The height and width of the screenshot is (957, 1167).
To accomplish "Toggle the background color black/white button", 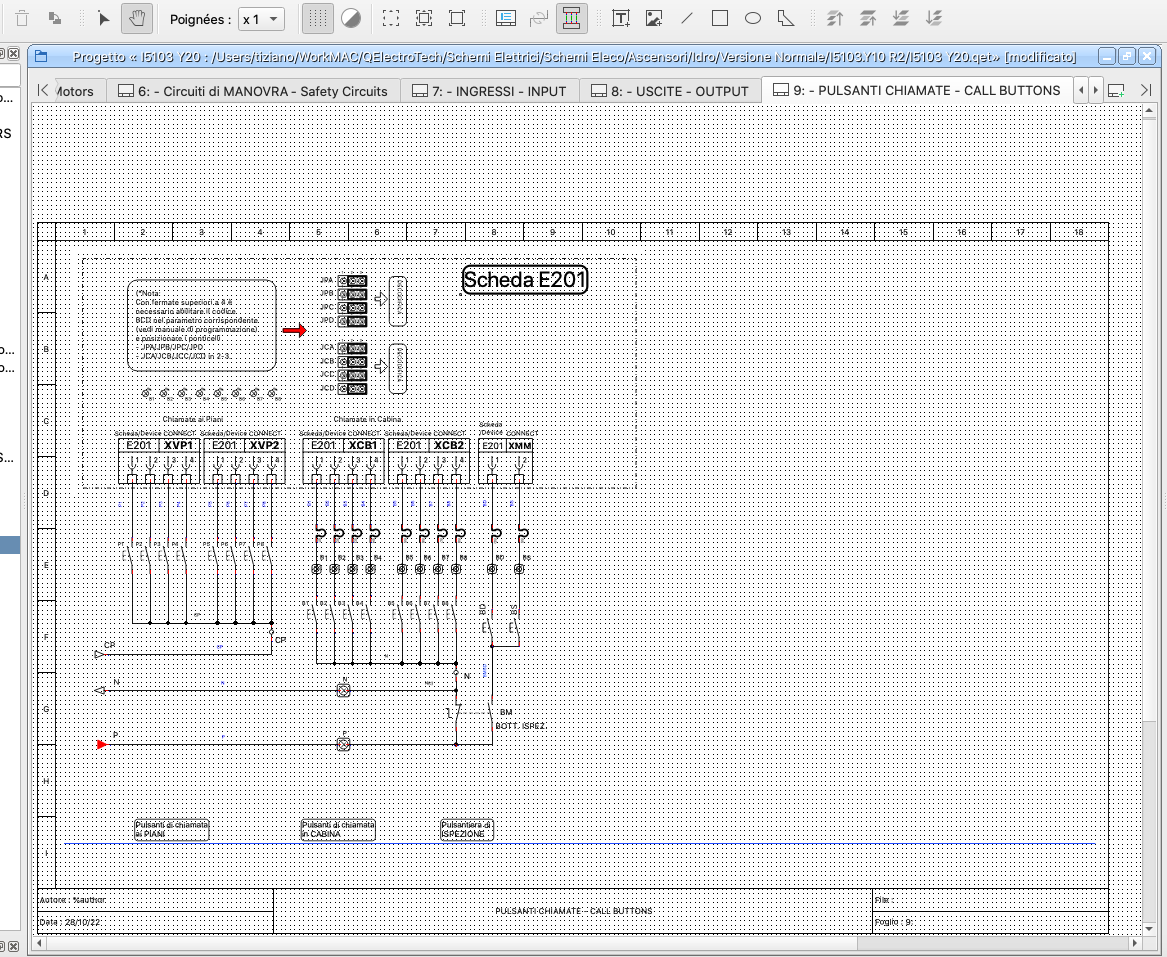I will coord(351,19).
